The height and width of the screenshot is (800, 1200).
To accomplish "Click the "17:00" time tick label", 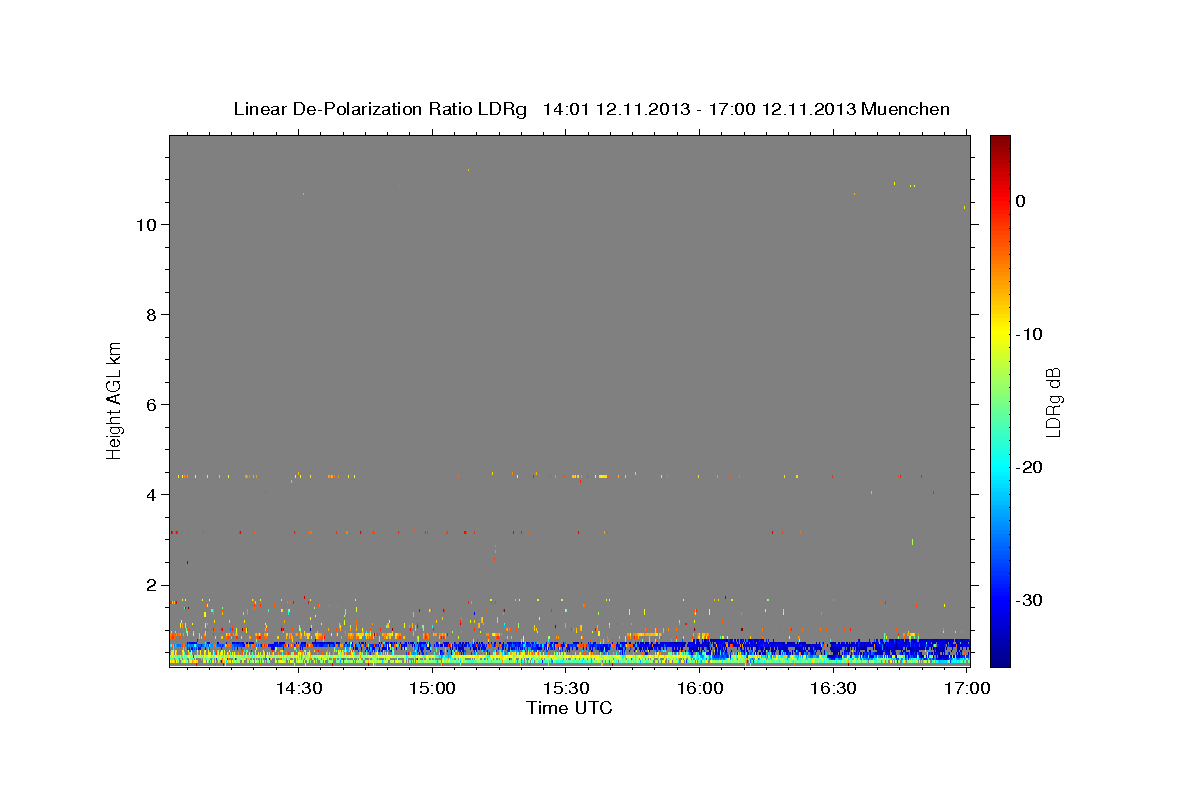I will point(967,688).
